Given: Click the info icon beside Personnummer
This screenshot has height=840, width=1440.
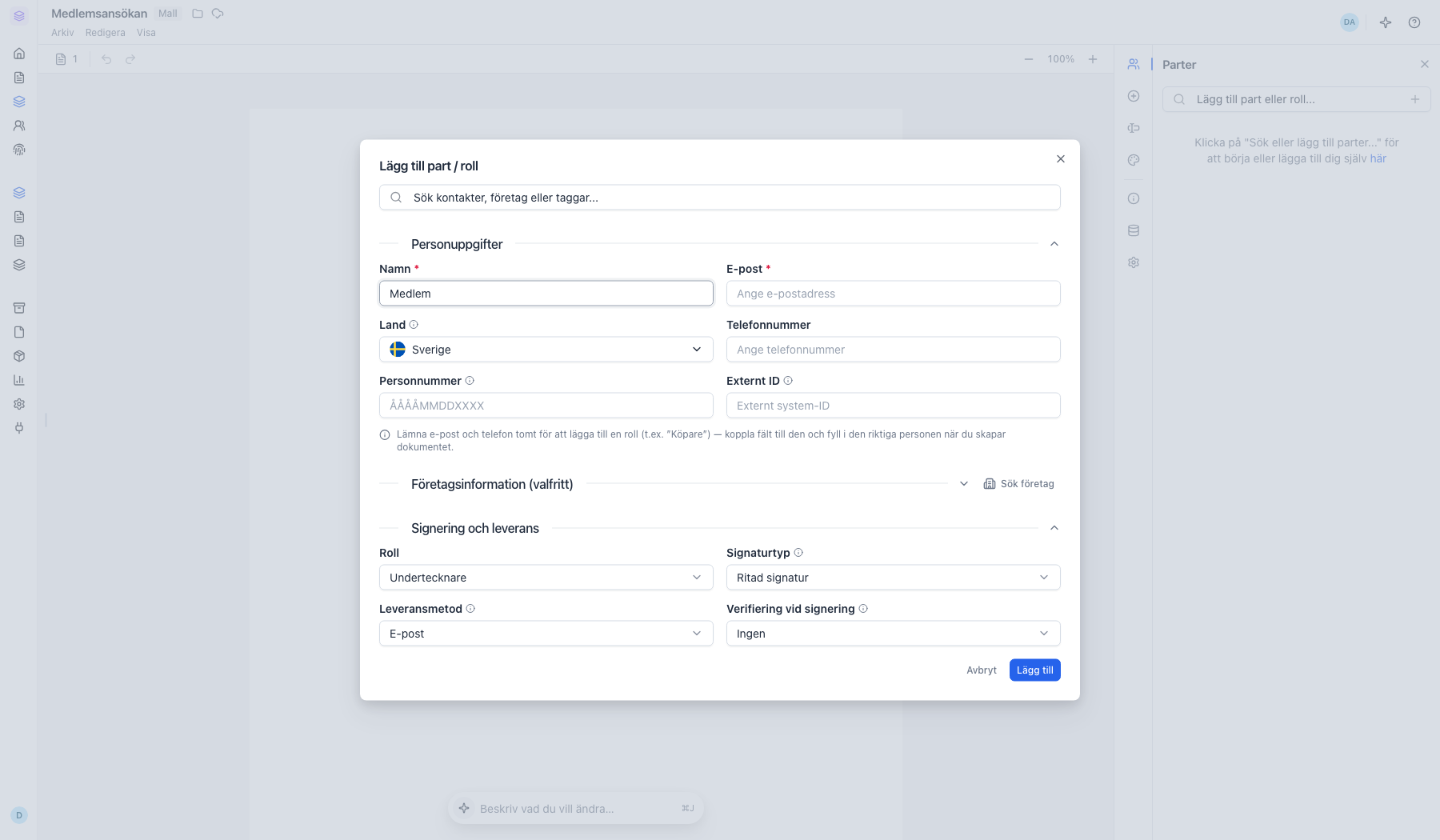Looking at the screenshot, I should point(470,381).
